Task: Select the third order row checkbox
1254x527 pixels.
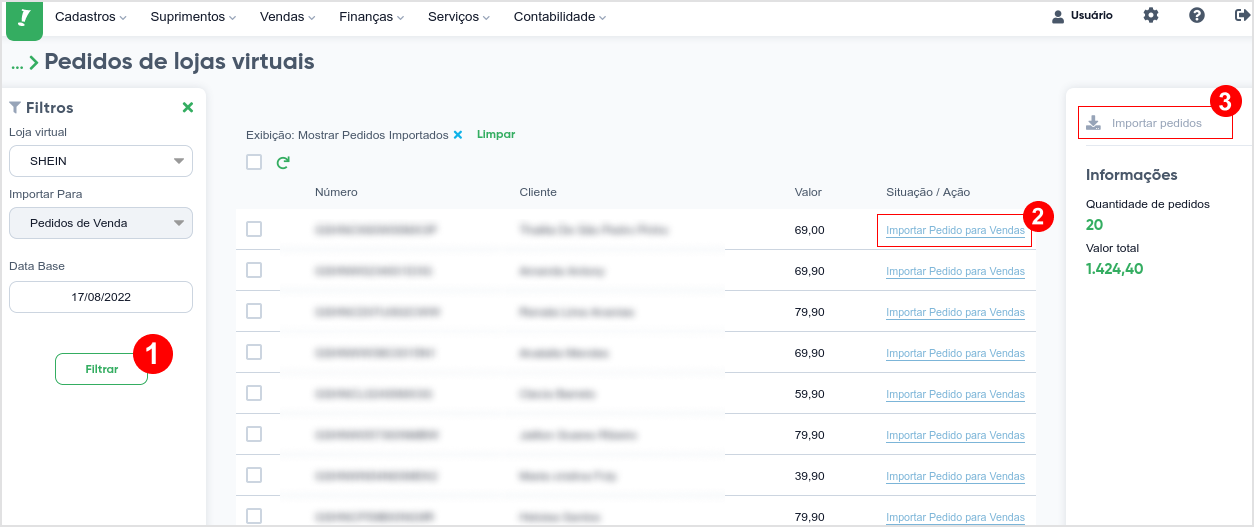Action: click(x=254, y=311)
